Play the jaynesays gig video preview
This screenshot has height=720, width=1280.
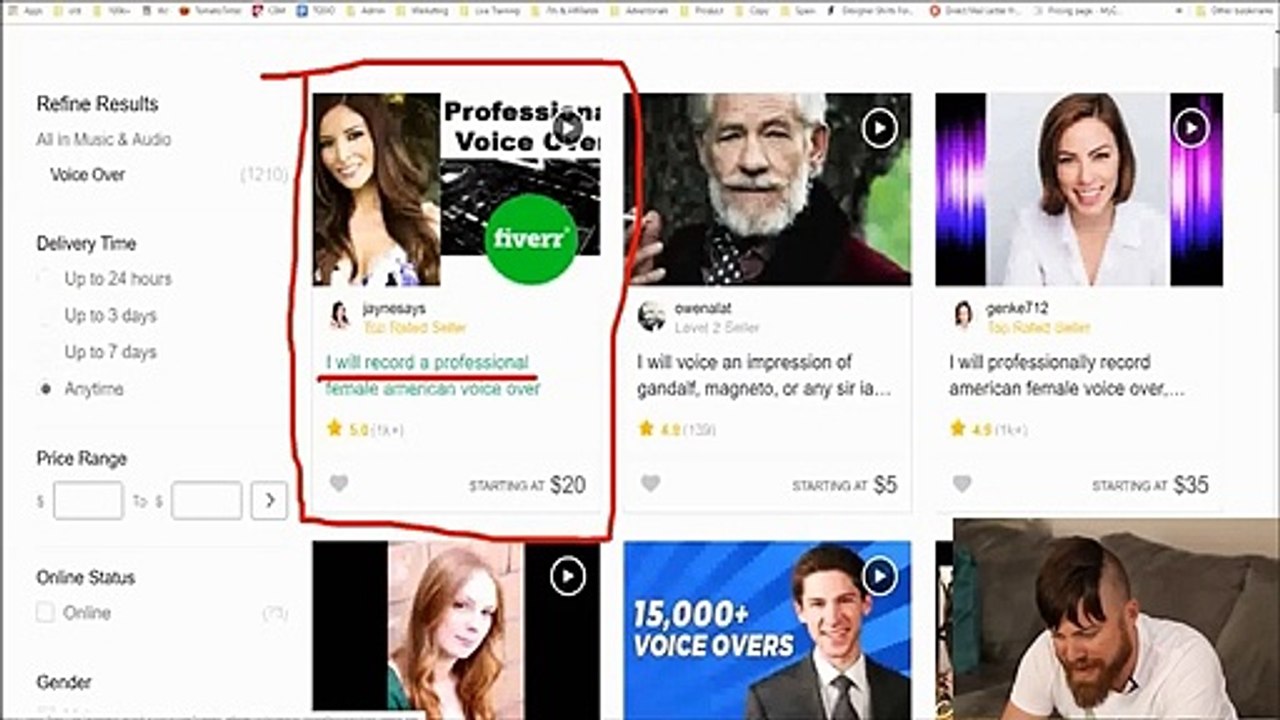pos(568,128)
